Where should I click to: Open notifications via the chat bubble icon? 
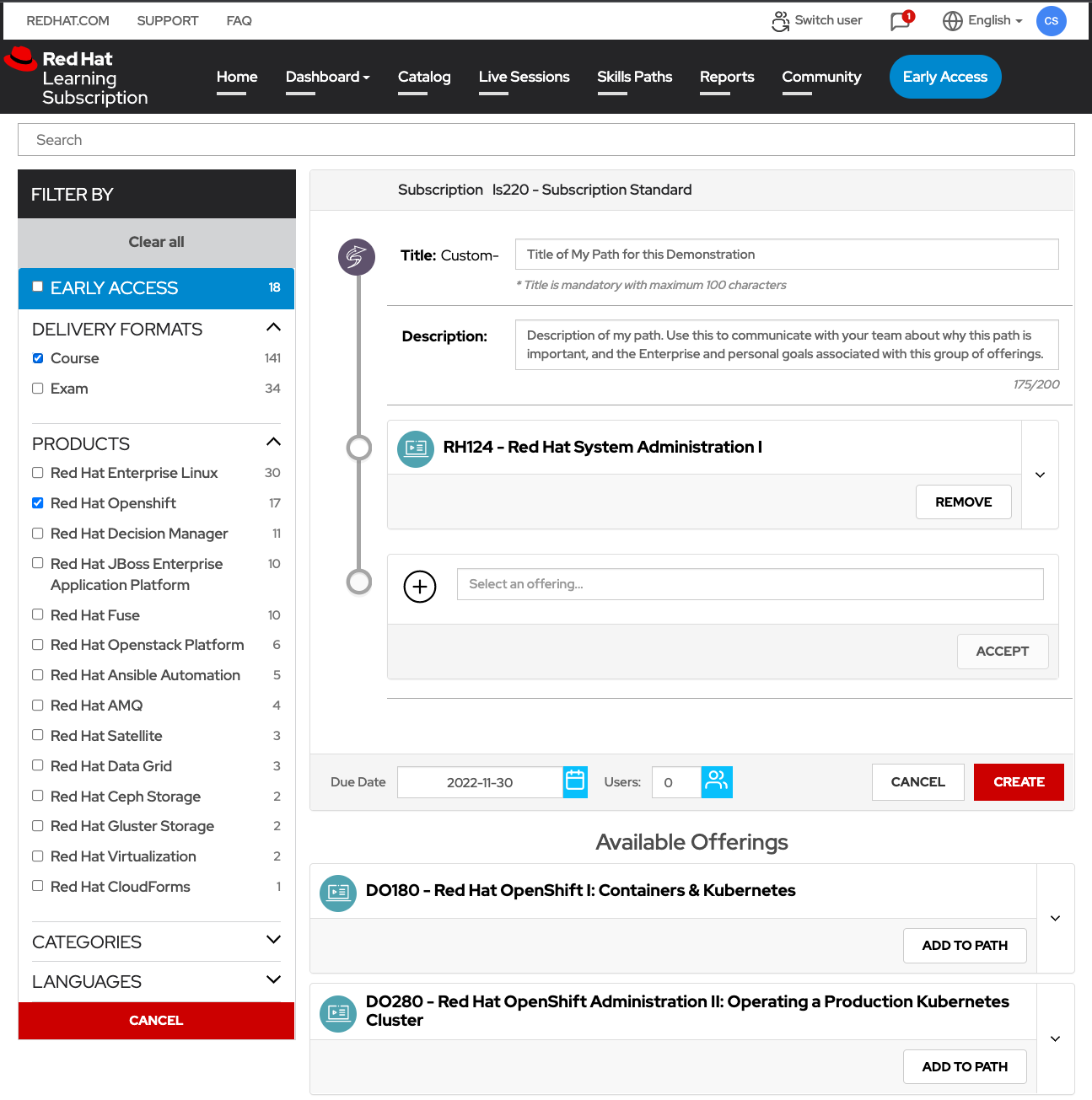tap(899, 20)
